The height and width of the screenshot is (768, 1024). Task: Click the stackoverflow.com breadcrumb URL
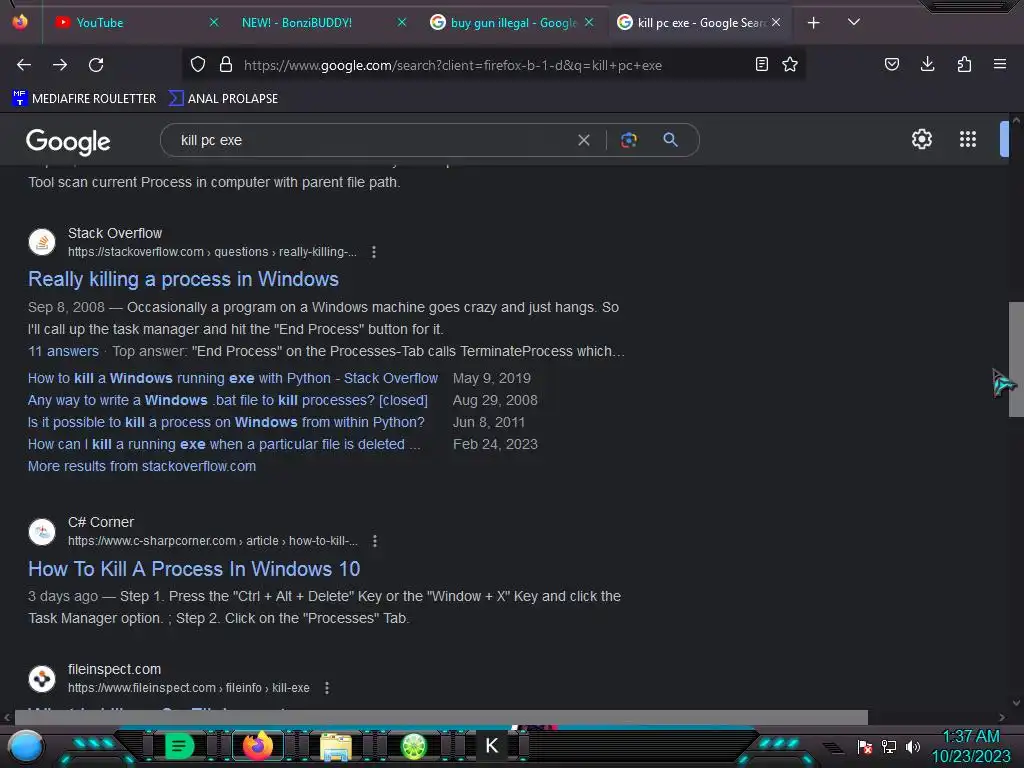[x=212, y=252]
